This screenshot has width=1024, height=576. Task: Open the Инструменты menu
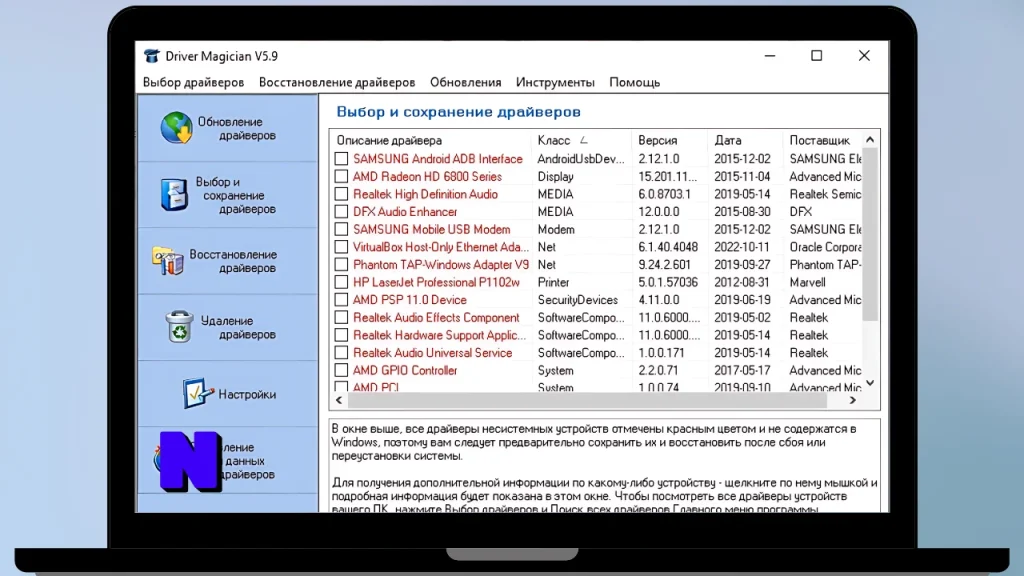coord(555,82)
